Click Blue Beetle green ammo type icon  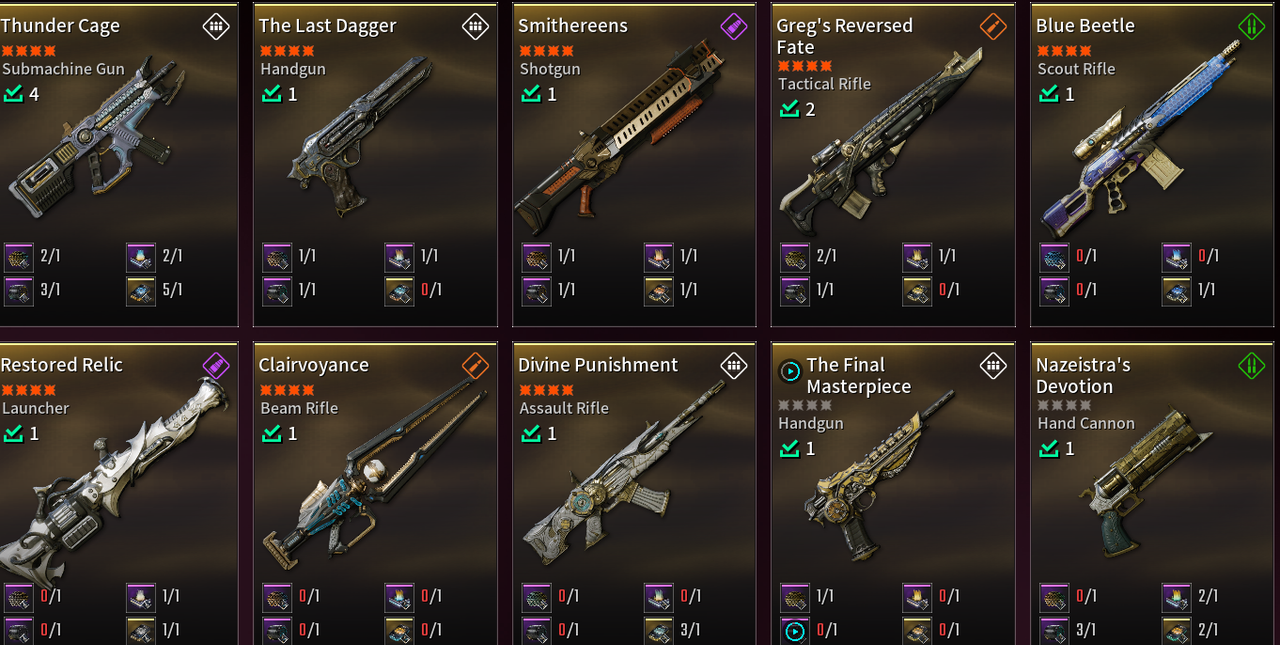(x=1252, y=26)
